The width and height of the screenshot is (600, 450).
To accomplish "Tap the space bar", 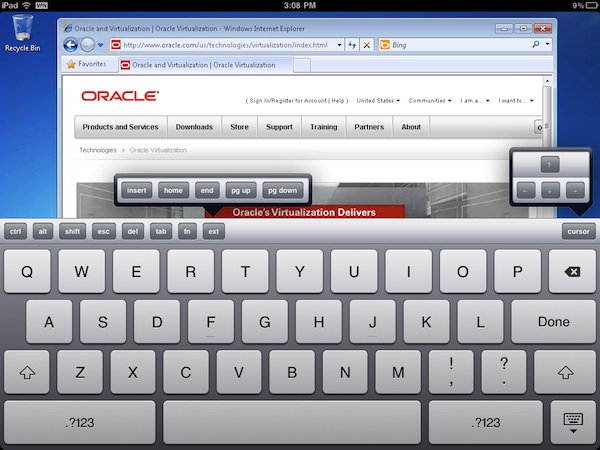I will pos(292,422).
